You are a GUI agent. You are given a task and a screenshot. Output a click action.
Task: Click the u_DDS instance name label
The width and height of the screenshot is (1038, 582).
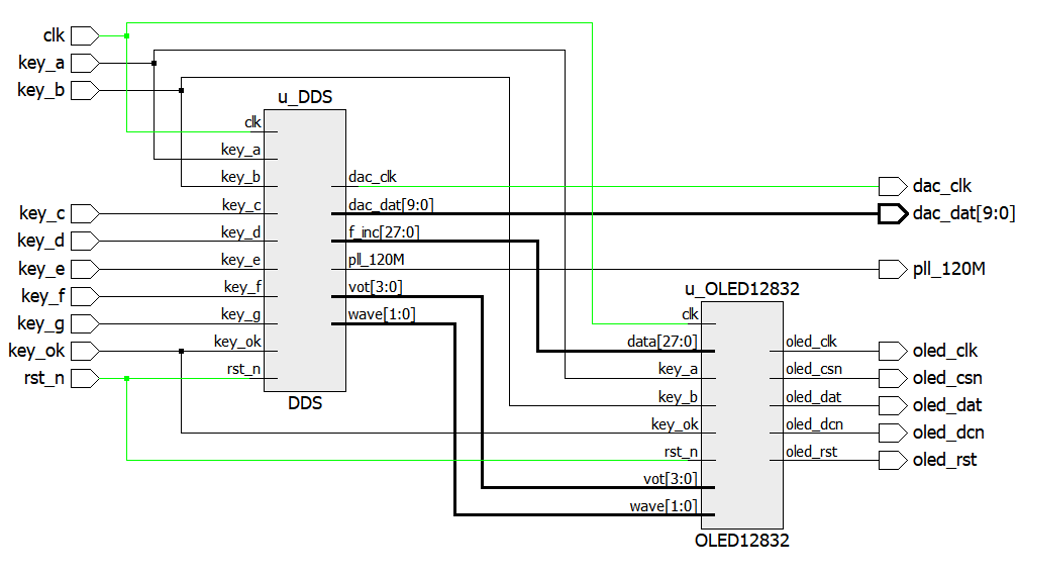(305, 97)
